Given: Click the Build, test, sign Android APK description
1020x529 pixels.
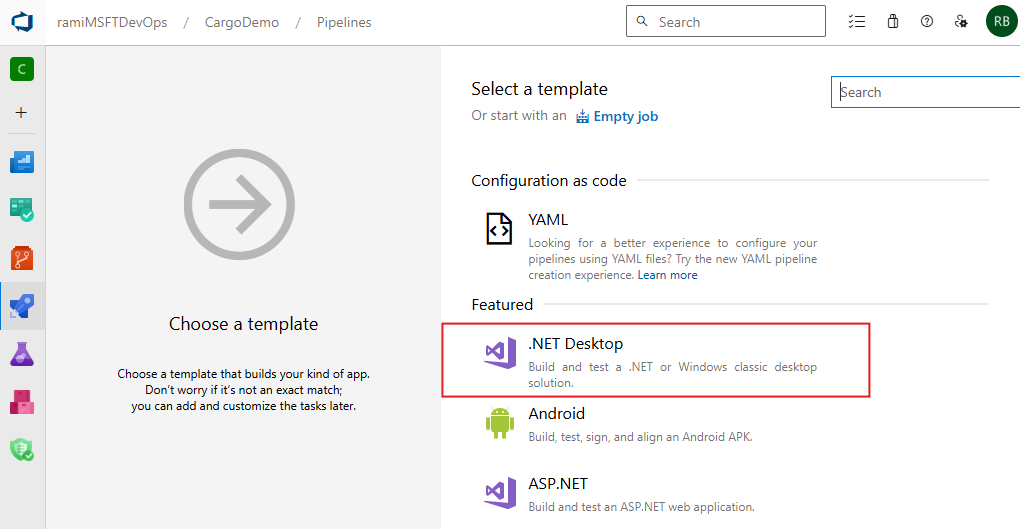Looking at the screenshot, I should (x=640, y=437).
